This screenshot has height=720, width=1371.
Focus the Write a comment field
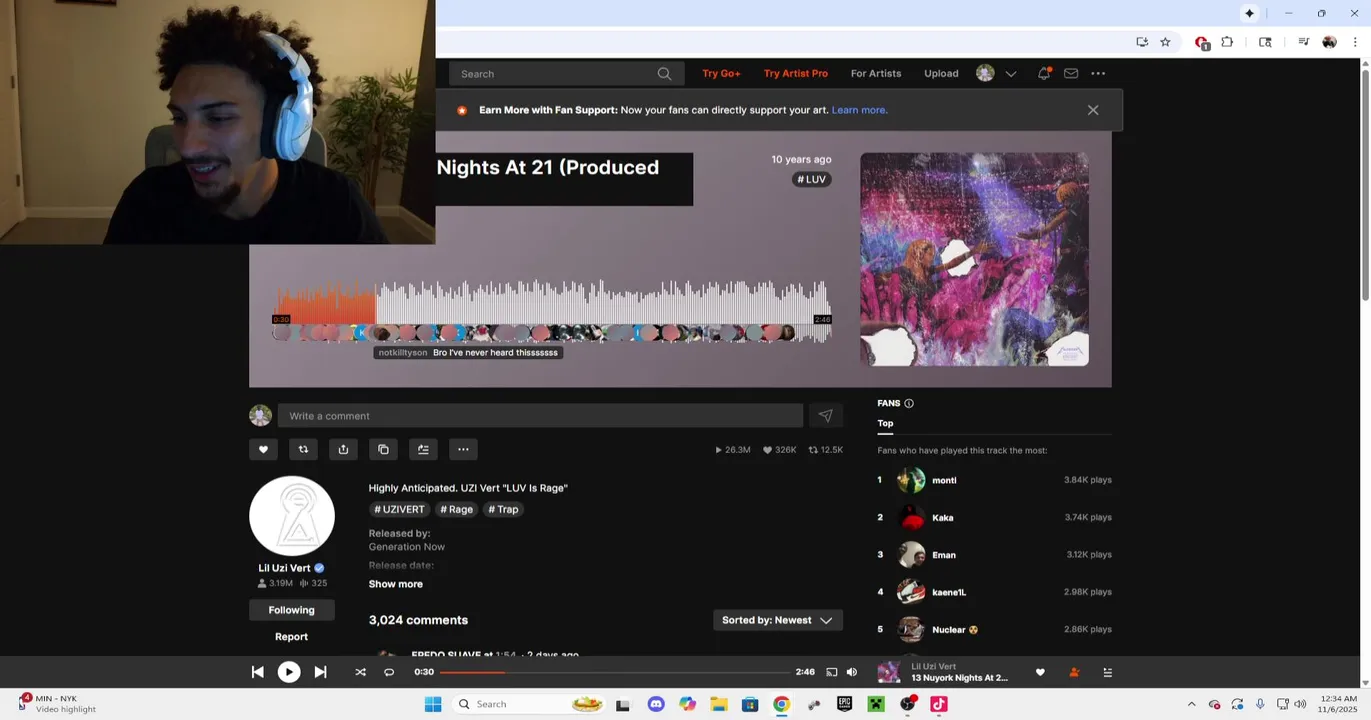coord(540,416)
